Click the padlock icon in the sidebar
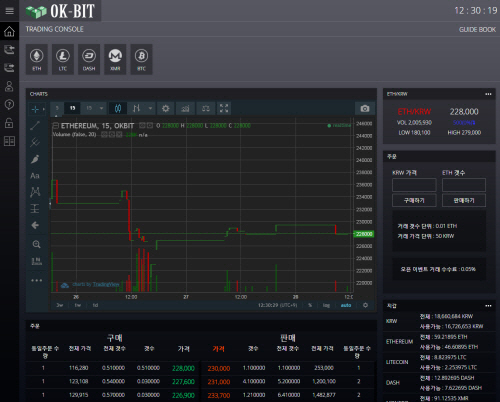 9,123
